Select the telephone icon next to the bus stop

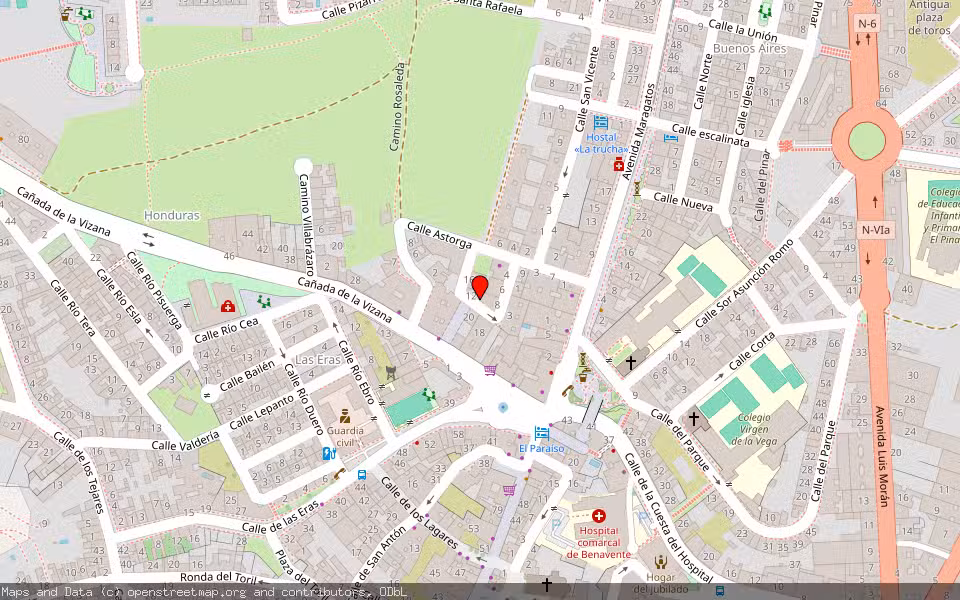pyautogui.click(x=340, y=473)
